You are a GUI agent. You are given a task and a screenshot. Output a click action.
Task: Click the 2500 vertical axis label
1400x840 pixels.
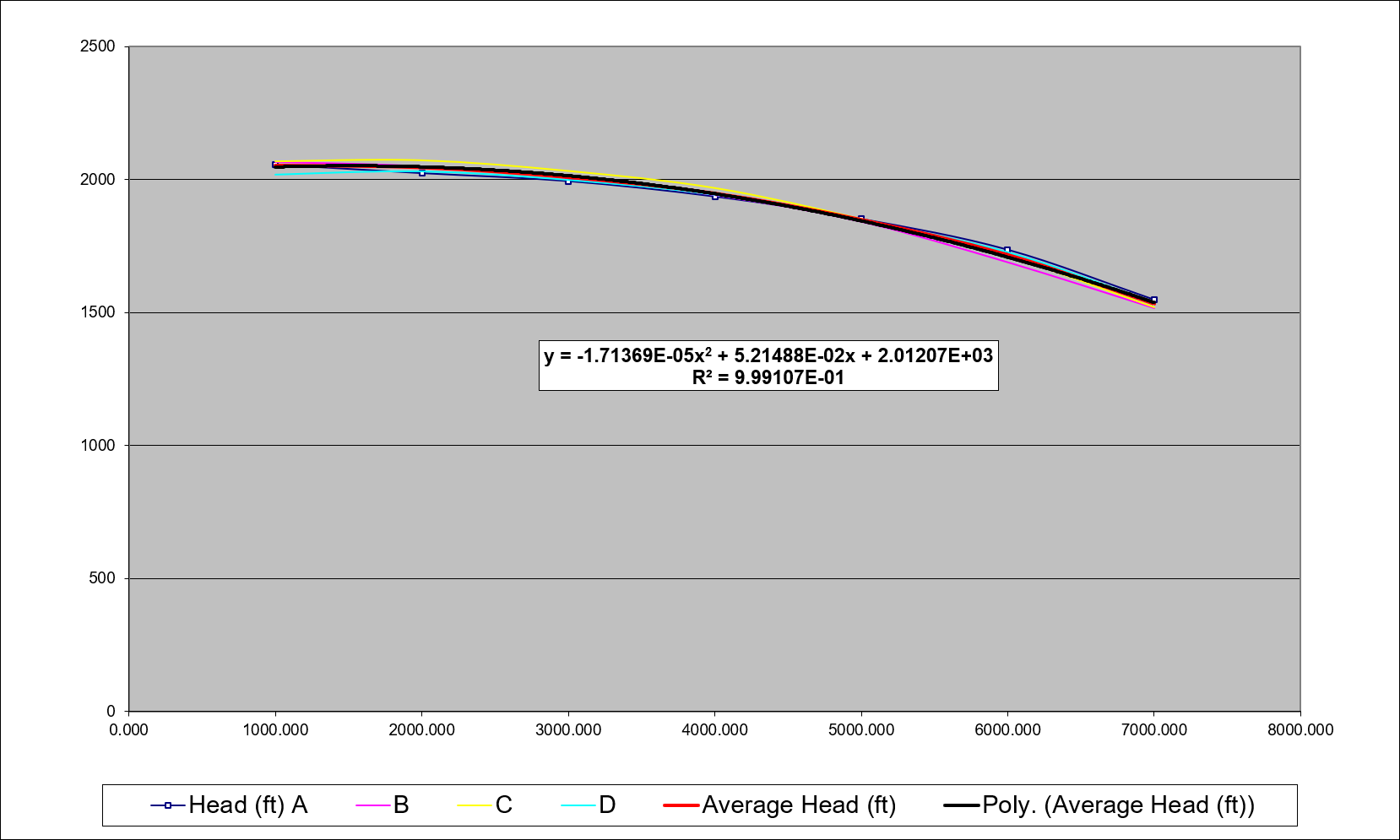98,46
